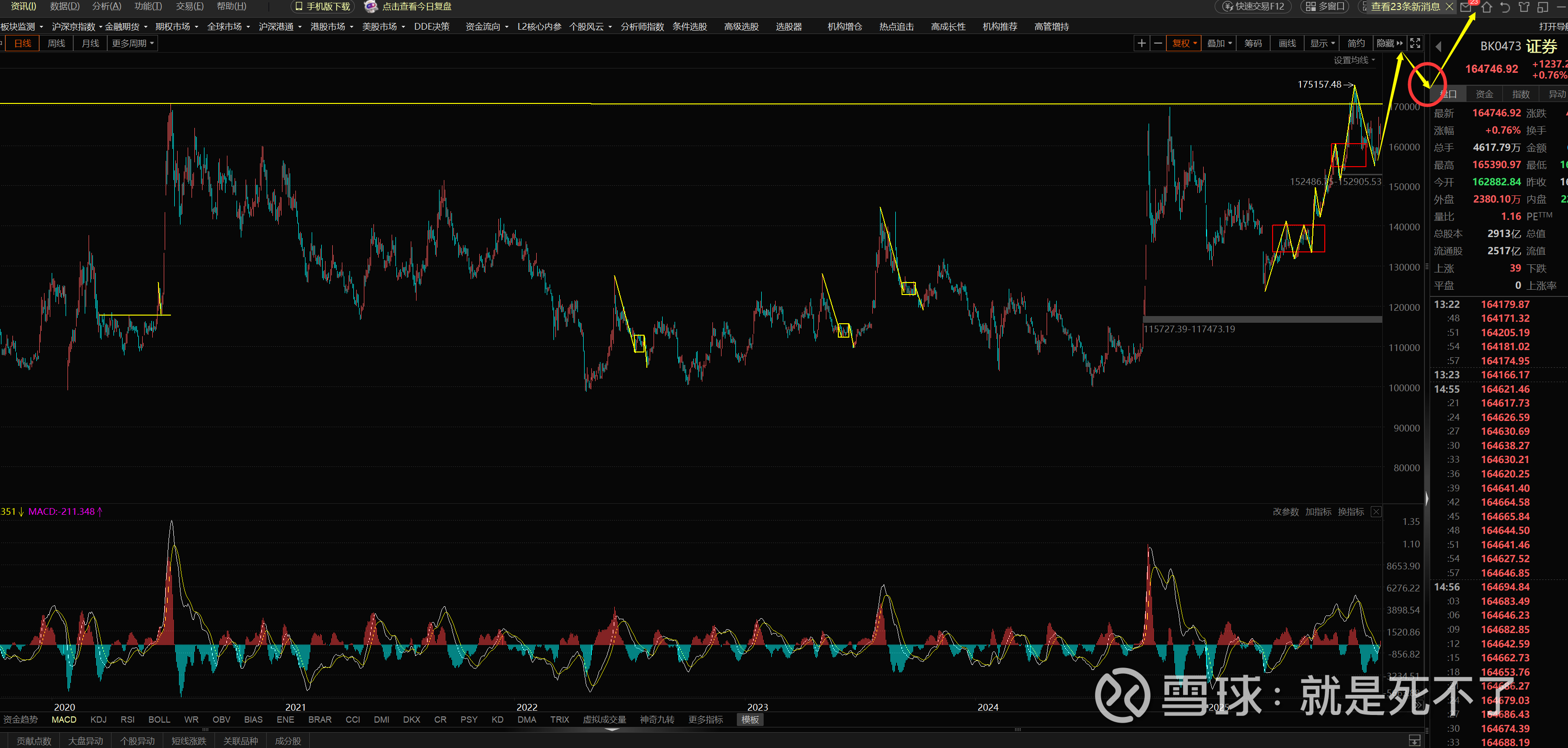Click the 快速交易F12 button
Screen dimensions: 1568x748
tap(1253, 7)
